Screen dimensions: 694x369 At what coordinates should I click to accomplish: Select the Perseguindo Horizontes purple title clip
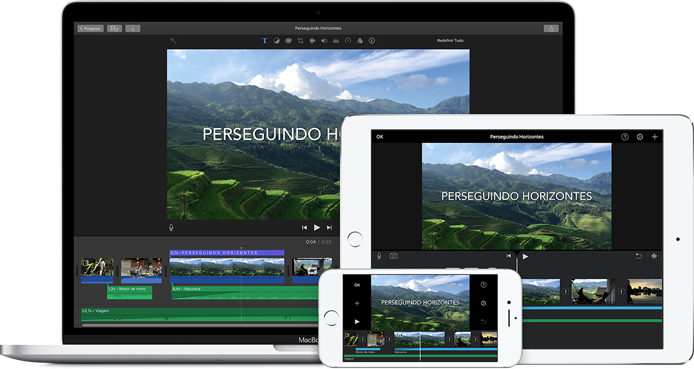tap(227, 253)
